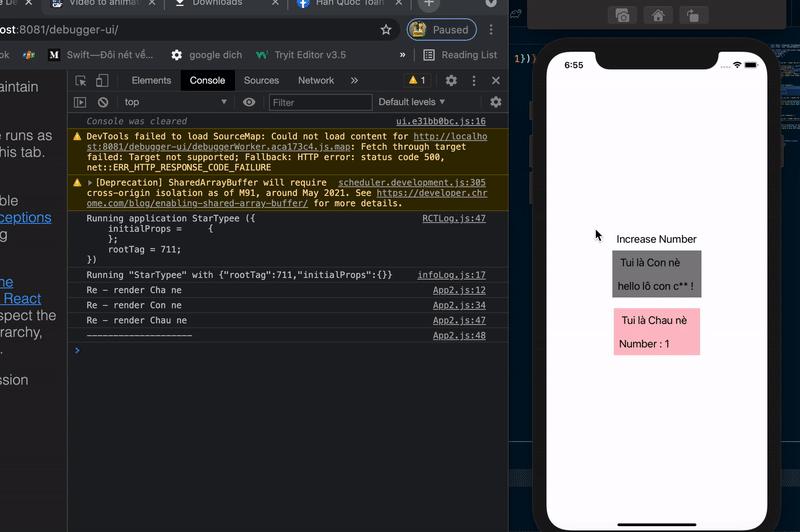Switch to the Network tab
800x532 pixels.
316,80
